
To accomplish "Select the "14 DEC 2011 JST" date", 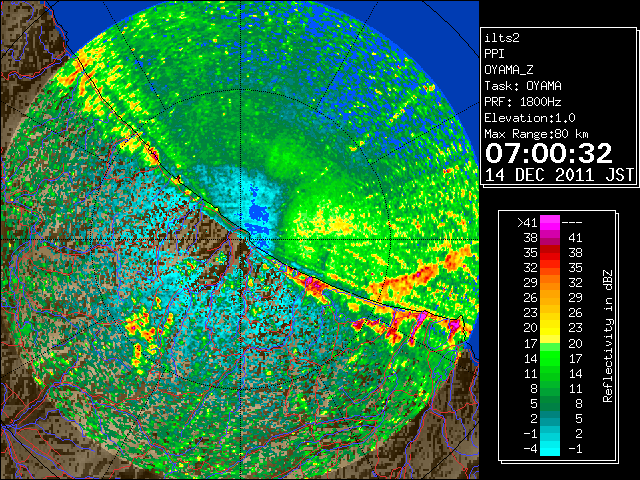I will point(559,175).
